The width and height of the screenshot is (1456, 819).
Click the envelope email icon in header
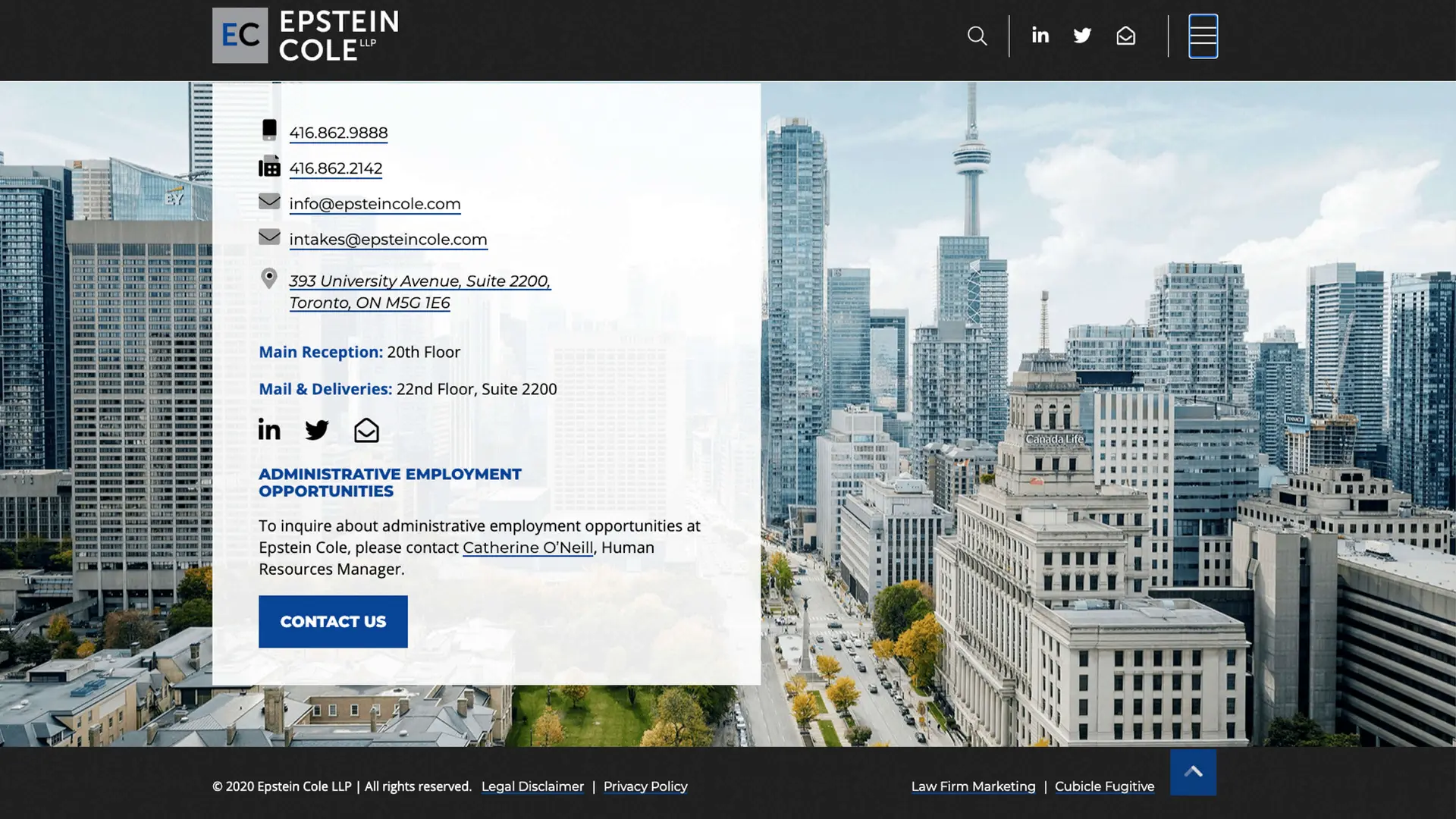(x=1125, y=36)
